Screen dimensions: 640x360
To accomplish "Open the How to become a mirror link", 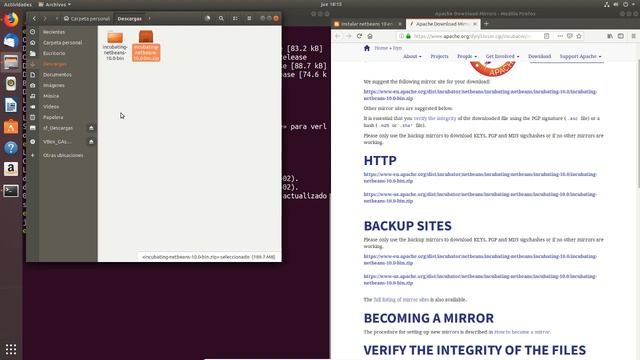I will [522, 332].
